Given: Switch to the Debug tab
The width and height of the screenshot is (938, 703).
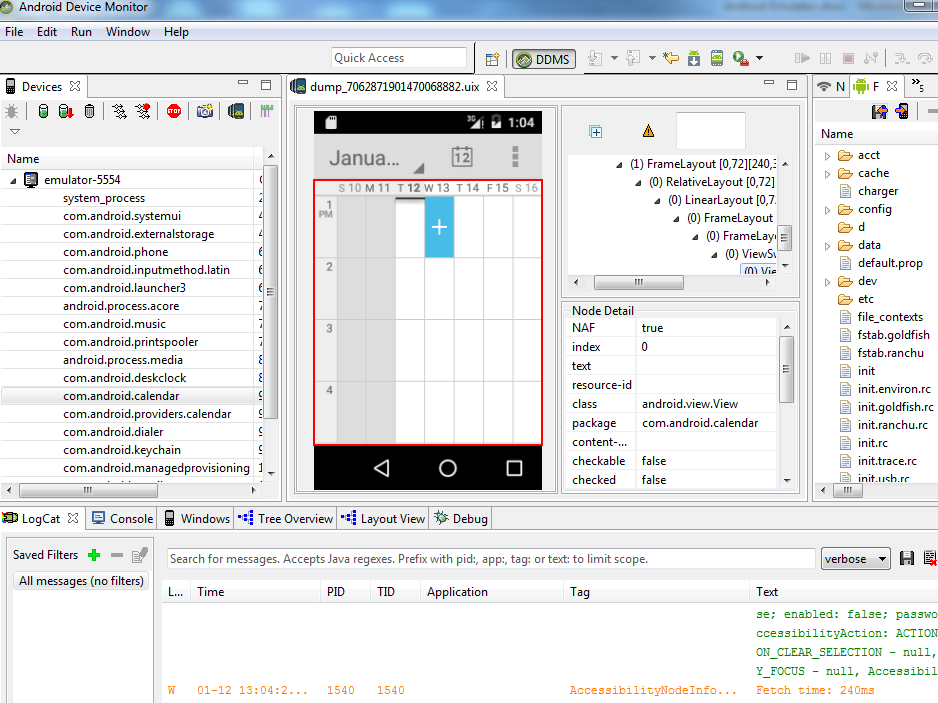Looking at the screenshot, I should pyautogui.click(x=461, y=519).
